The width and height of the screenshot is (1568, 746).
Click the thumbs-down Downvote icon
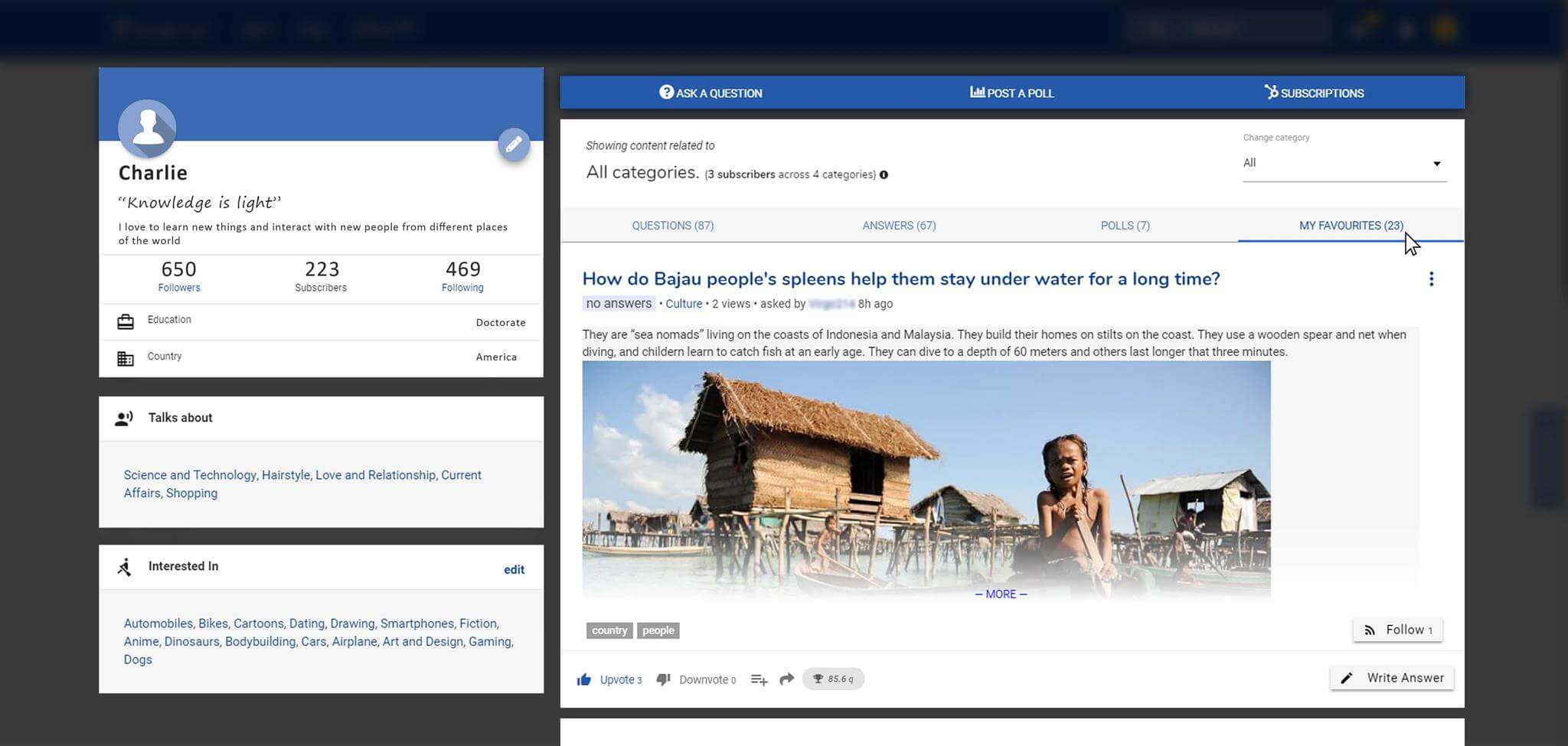click(x=664, y=679)
